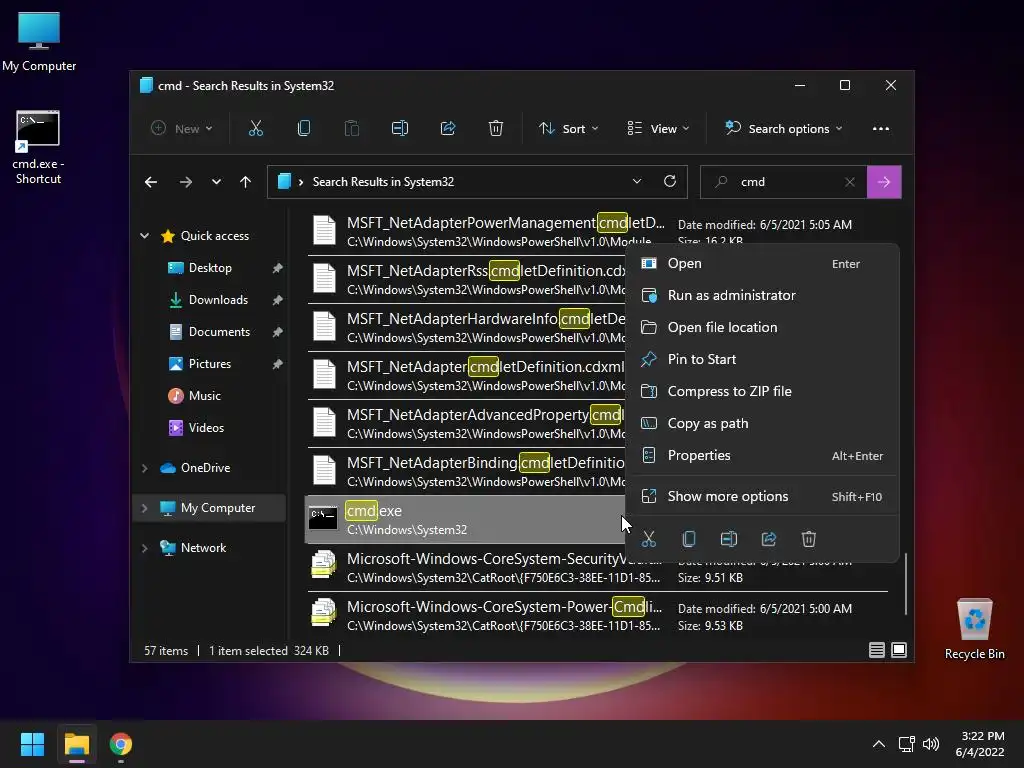Go up one folder level

(245, 182)
